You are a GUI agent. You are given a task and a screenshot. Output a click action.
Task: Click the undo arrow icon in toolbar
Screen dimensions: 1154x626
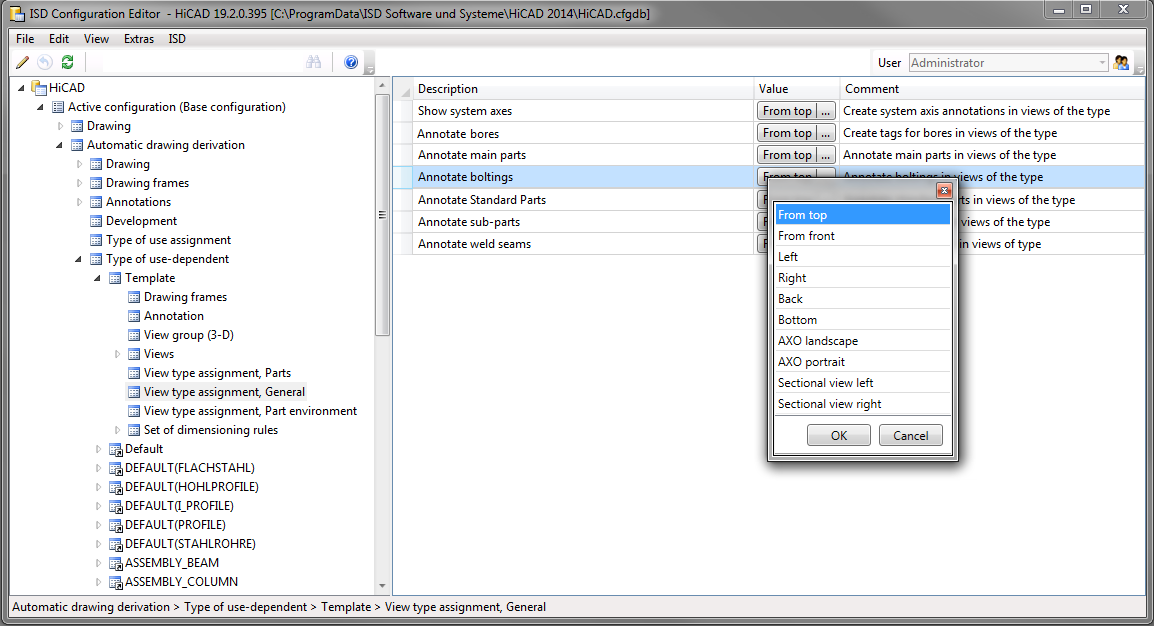[x=45, y=62]
